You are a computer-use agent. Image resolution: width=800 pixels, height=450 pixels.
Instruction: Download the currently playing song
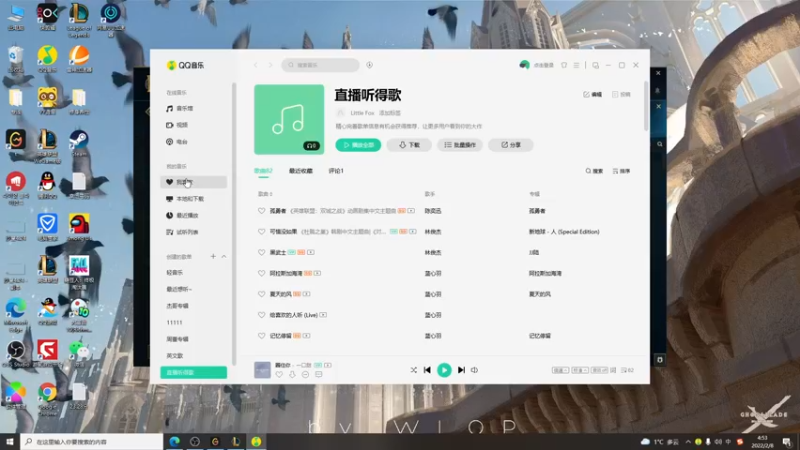(292, 374)
